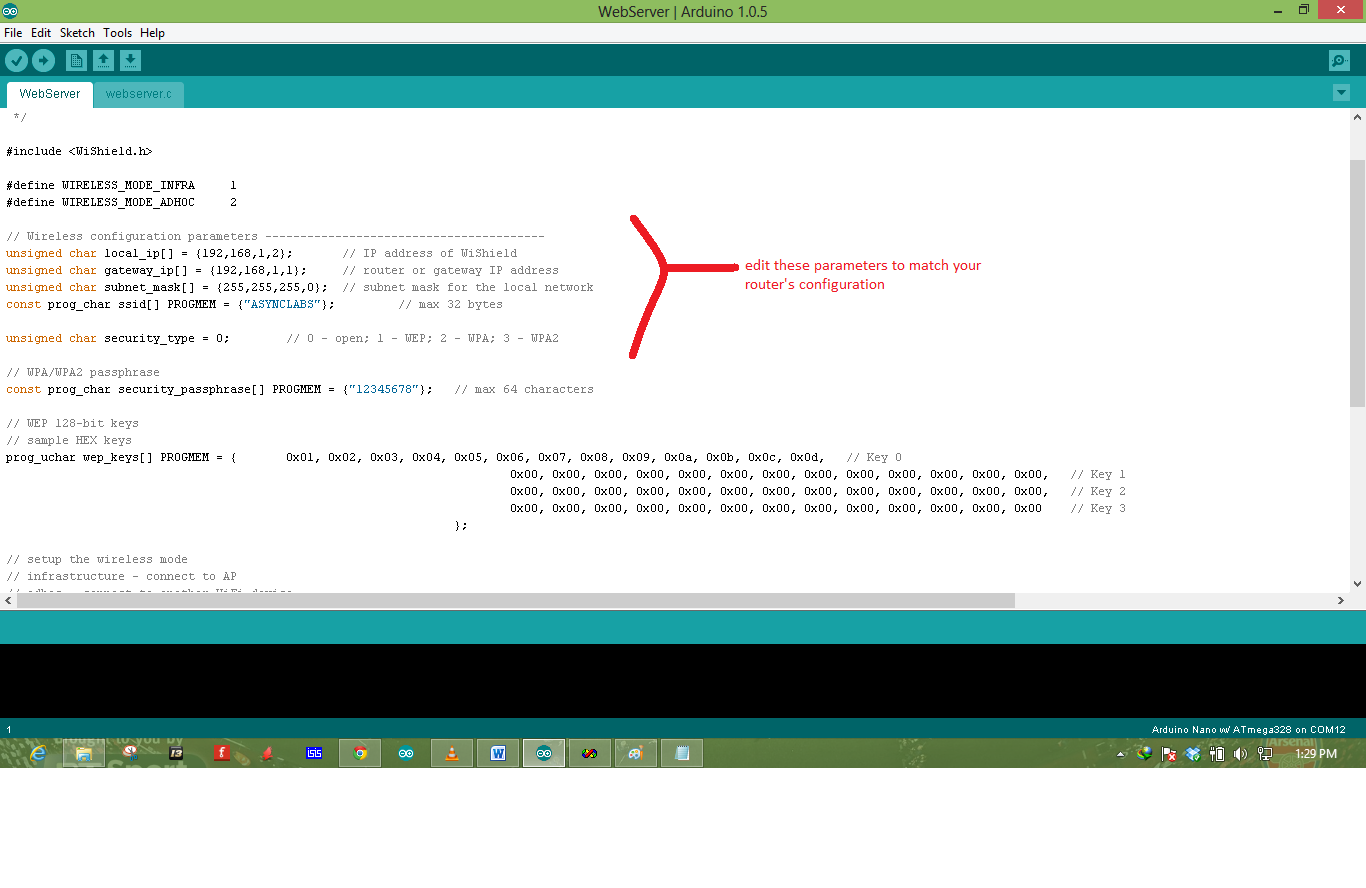The width and height of the screenshot is (1366, 888).
Task: Open File Explorer from the taskbar
Action: point(84,753)
